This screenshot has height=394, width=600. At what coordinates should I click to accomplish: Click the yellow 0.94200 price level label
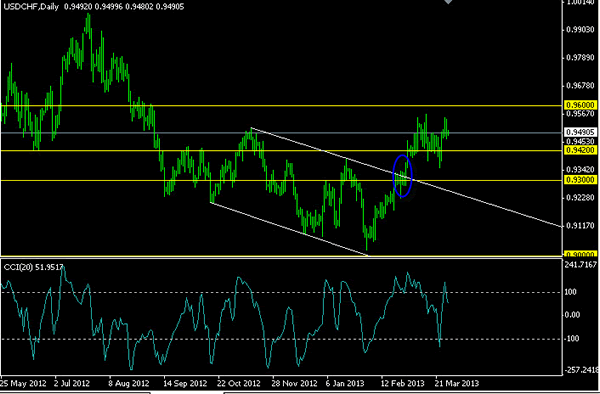point(580,150)
